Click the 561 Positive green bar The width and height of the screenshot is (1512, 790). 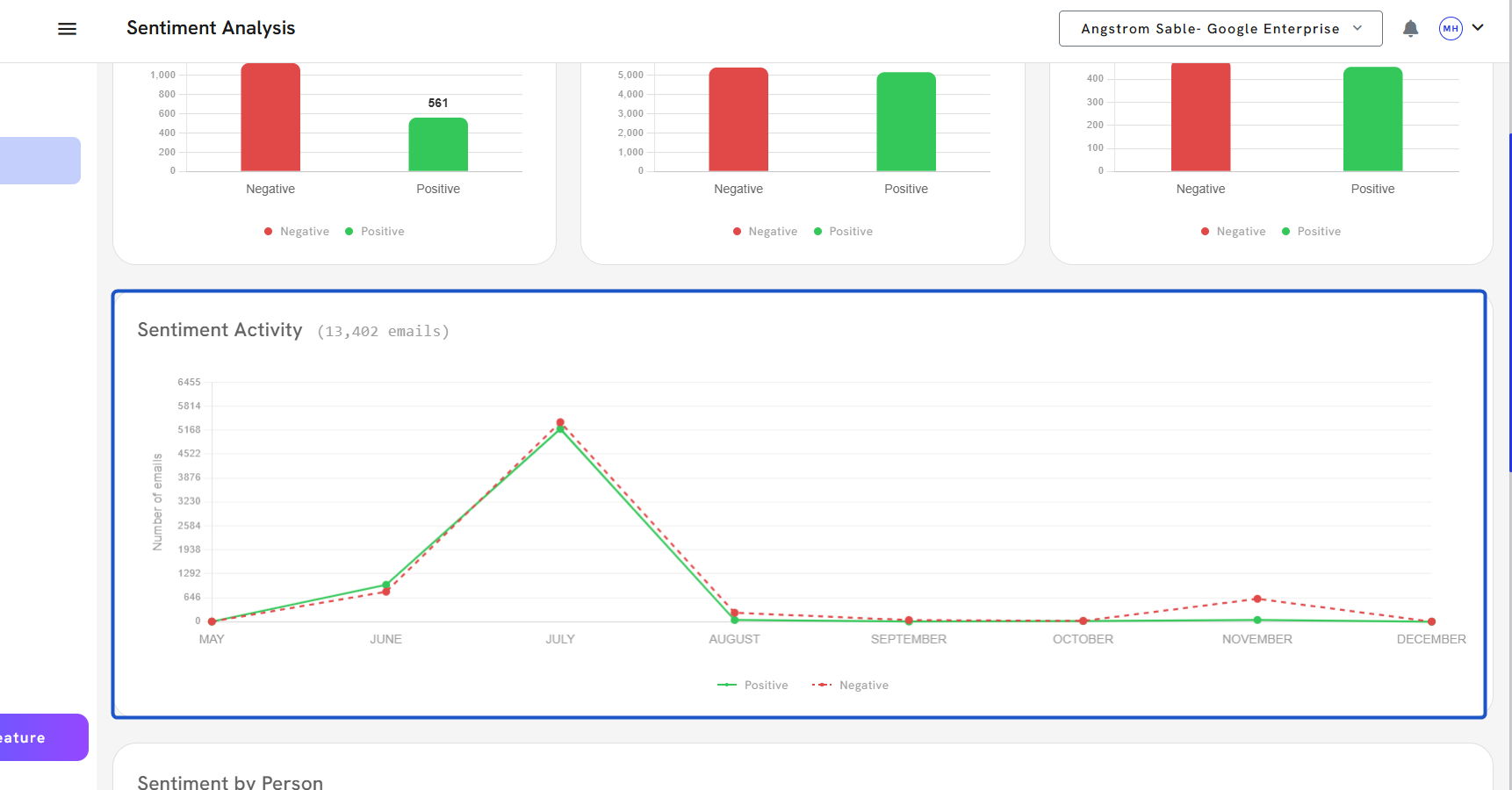click(438, 145)
